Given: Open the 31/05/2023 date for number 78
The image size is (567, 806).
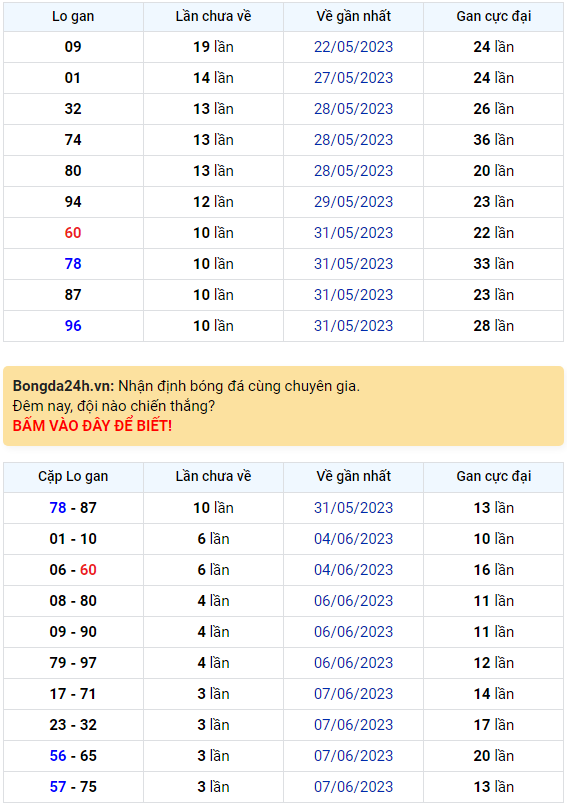Looking at the screenshot, I should point(354,264).
